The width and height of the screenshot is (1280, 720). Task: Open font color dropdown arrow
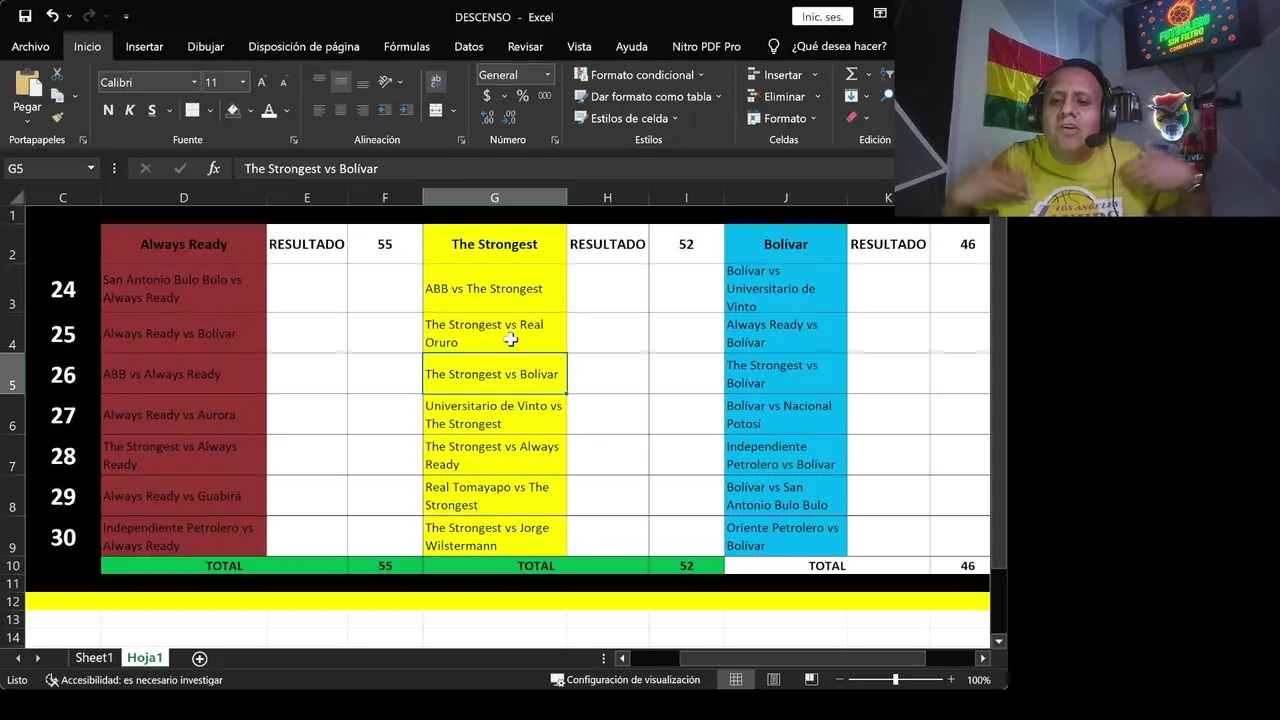pos(287,110)
